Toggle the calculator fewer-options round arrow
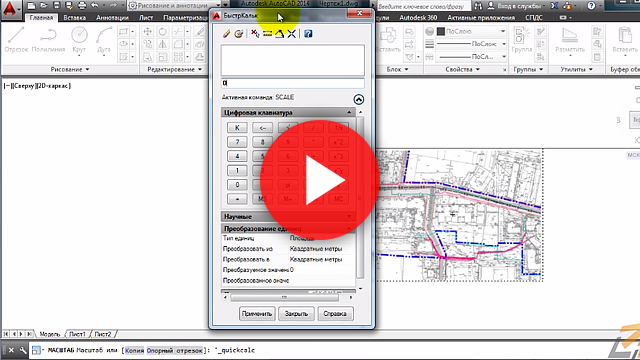 click(358, 99)
